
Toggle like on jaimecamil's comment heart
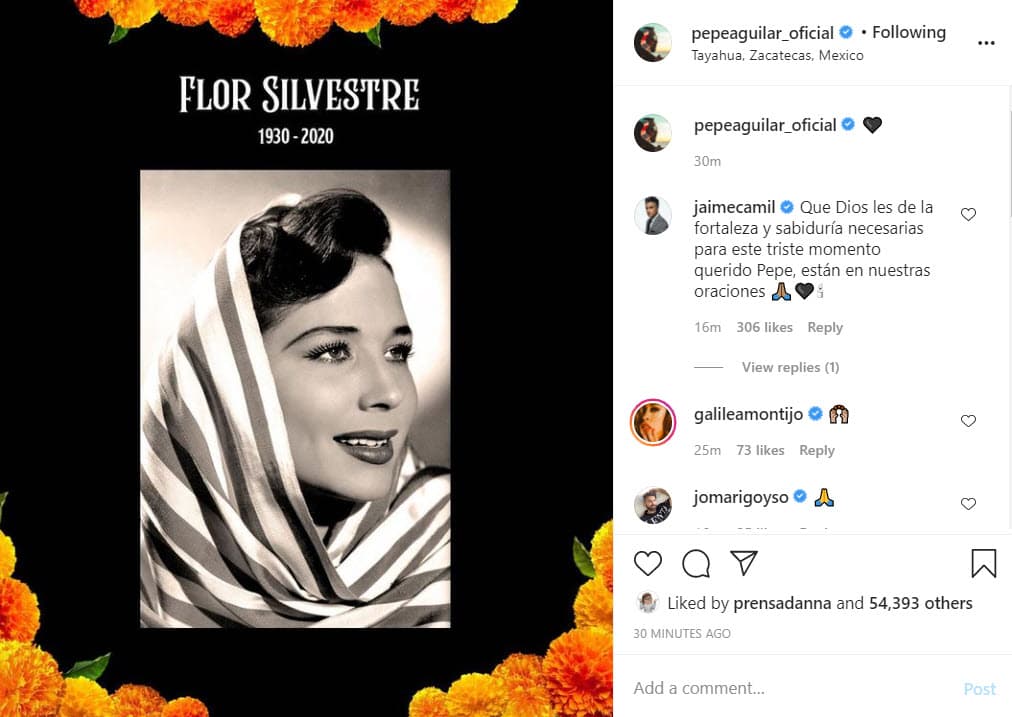967,213
